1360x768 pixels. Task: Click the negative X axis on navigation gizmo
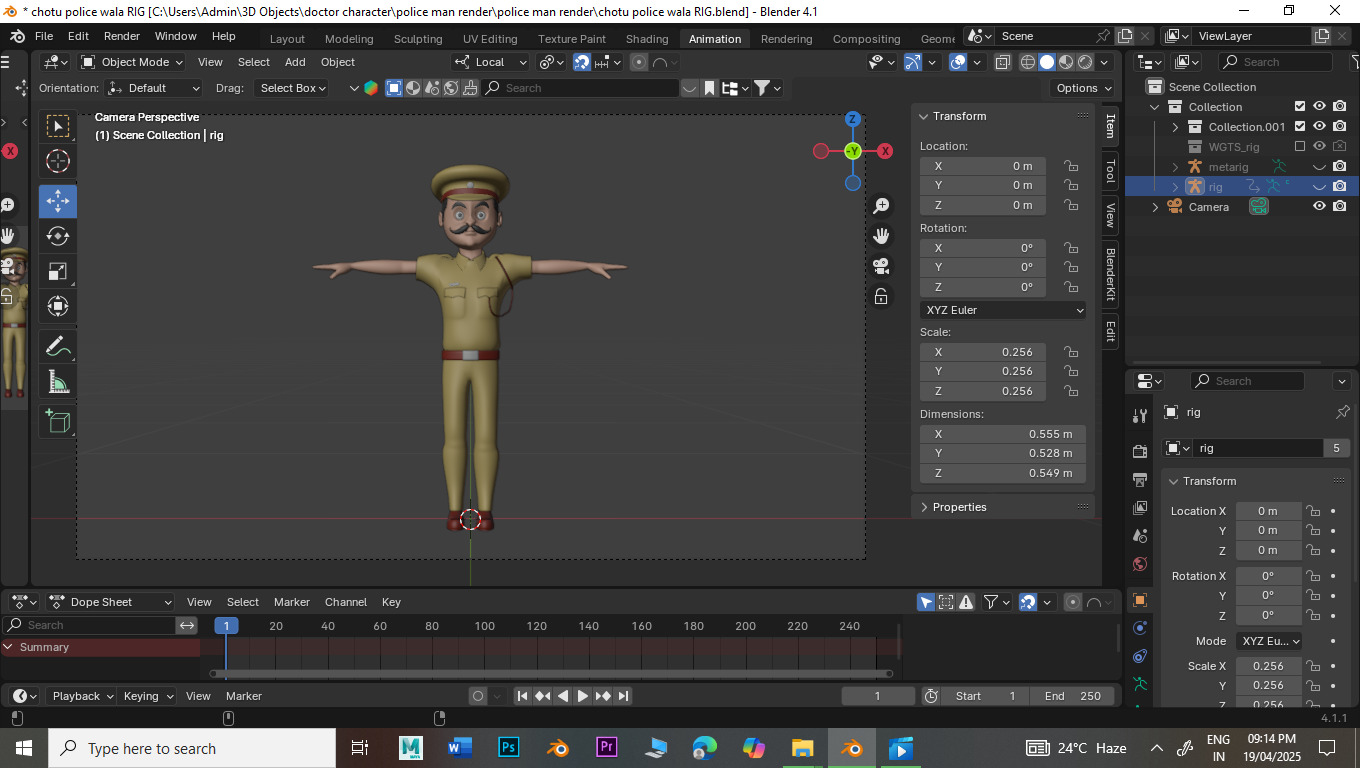(821, 151)
